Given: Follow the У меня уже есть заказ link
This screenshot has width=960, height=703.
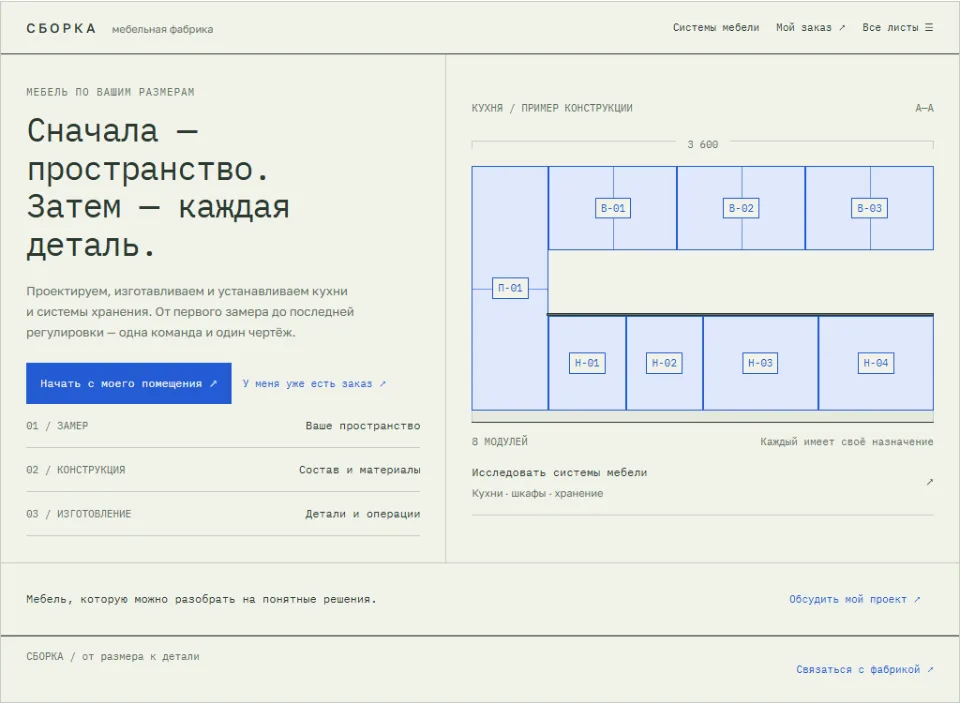Looking at the screenshot, I should [314, 383].
